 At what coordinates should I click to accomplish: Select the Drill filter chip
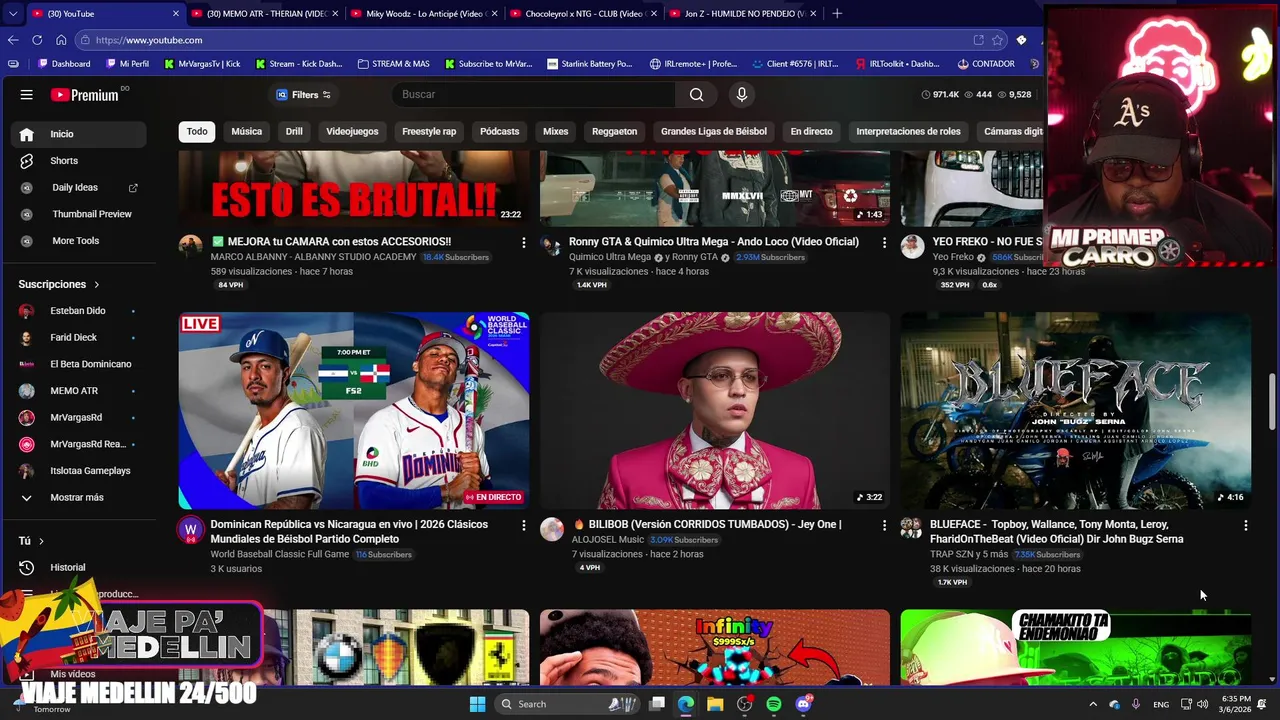pyautogui.click(x=294, y=131)
